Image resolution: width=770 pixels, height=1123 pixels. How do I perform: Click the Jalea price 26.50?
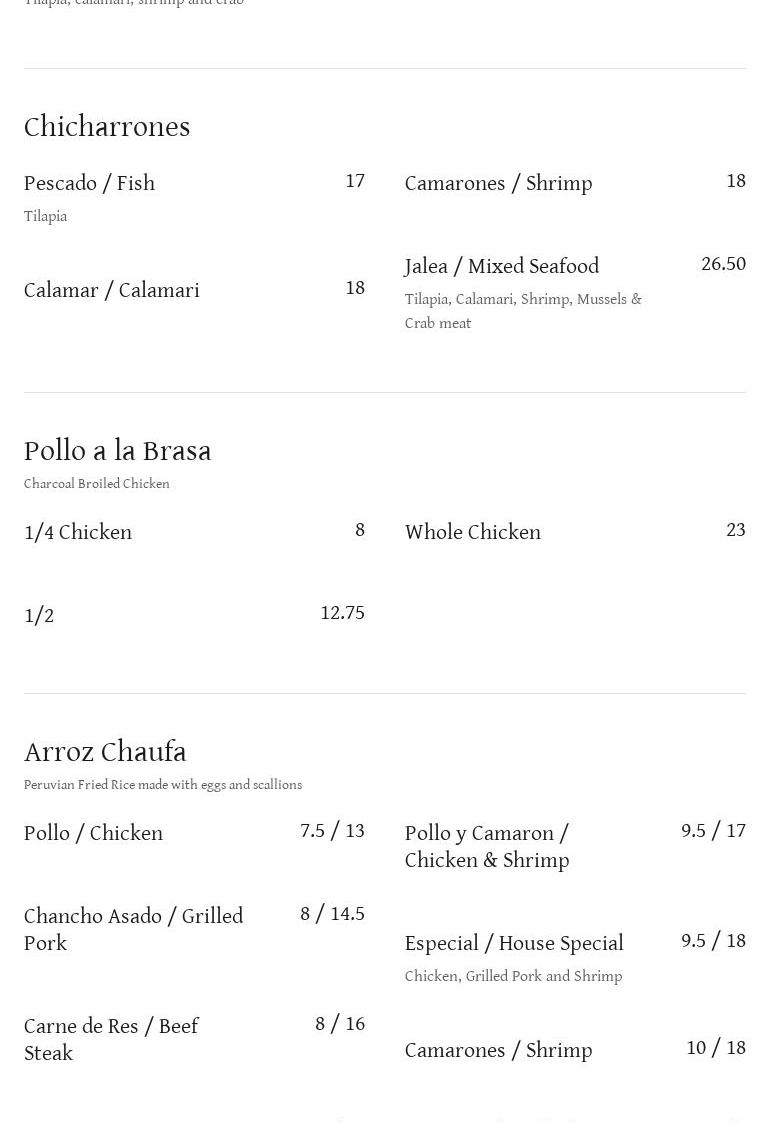tap(723, 265)
